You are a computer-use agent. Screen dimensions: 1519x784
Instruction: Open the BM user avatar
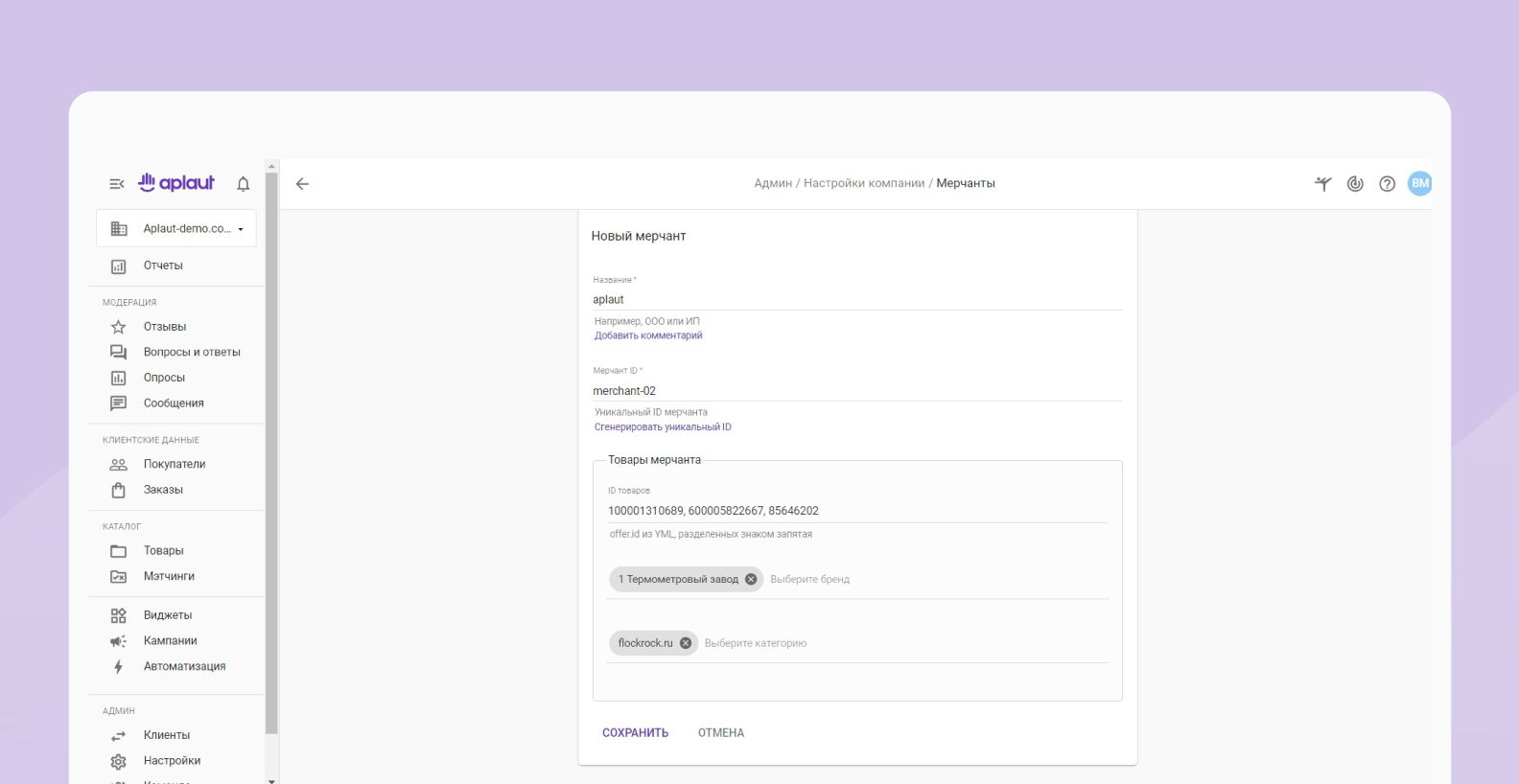point(1419,183)
